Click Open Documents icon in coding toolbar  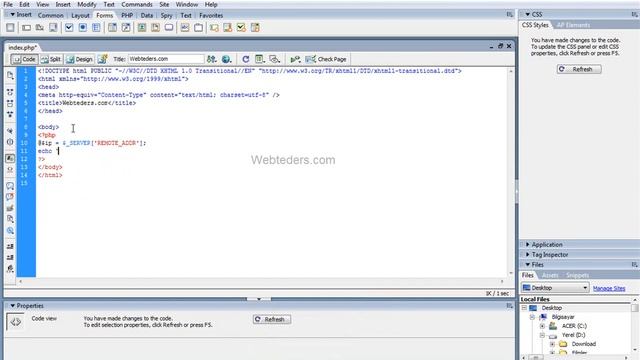click(x=10, y=76)
